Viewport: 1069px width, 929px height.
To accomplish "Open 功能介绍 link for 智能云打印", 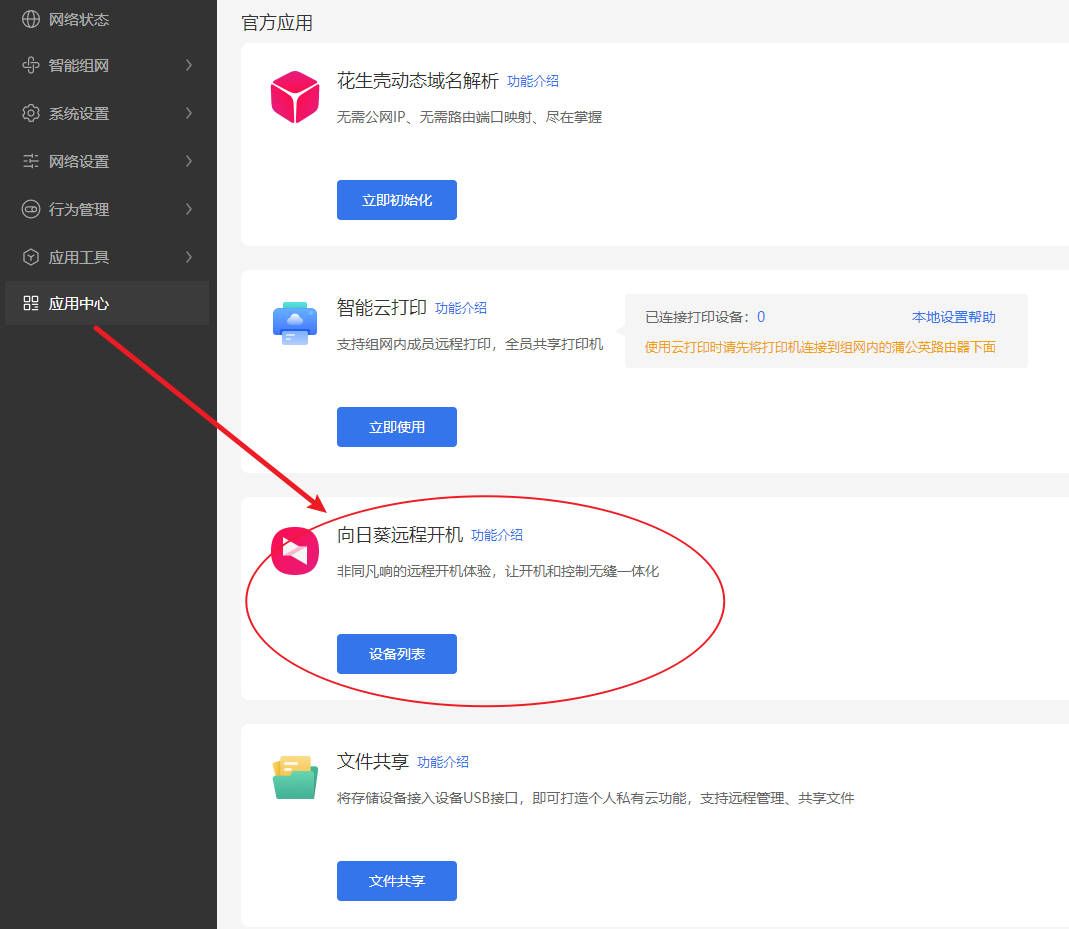I will pyautogui.click(x=461, y=308).
